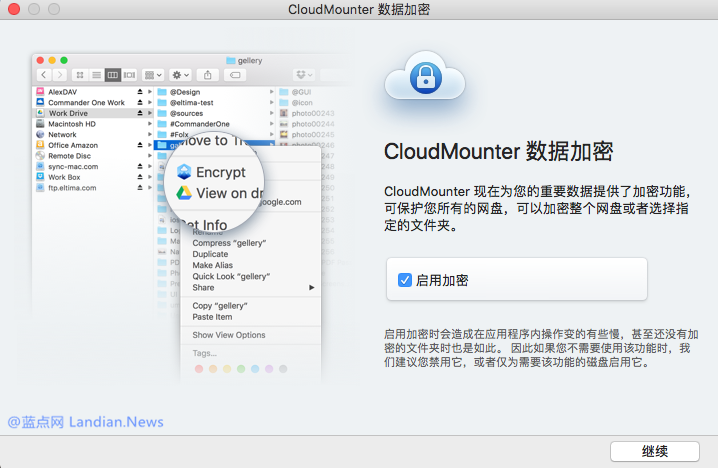Eject the Work Drive volume

(x=140, y=113)
